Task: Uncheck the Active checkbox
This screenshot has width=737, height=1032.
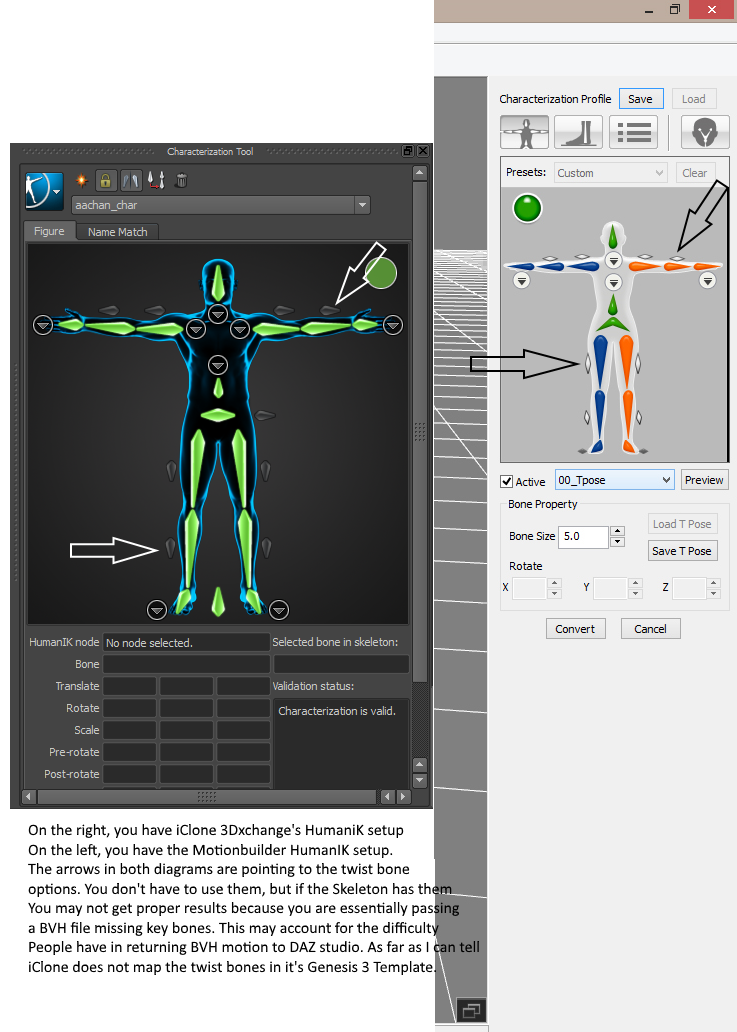Action: pyautogui.click(x=507, y=481)
